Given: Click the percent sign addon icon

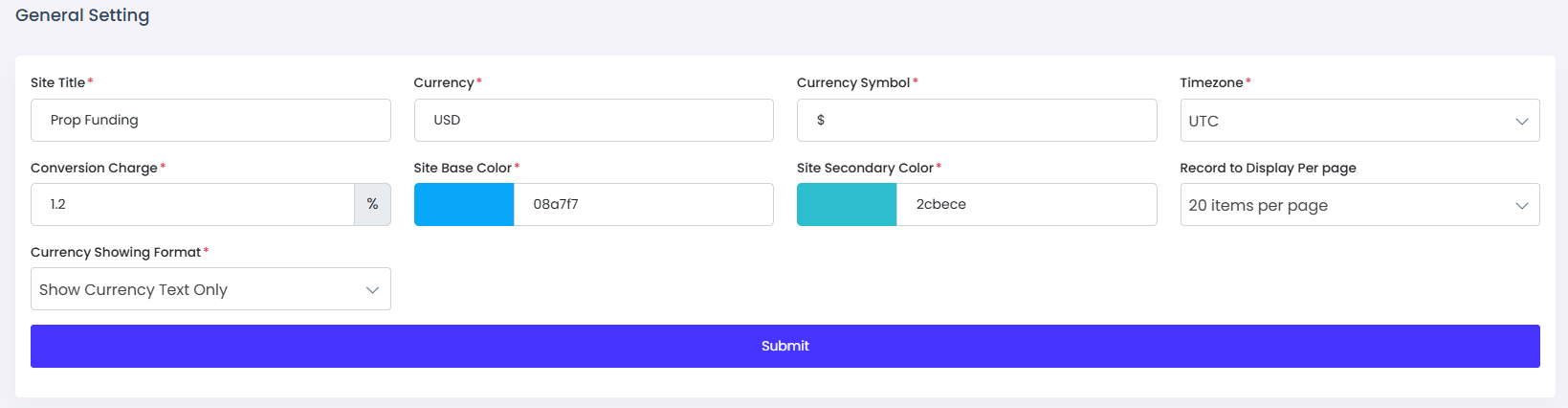Looking at the screenshot, I should [372, 204].
